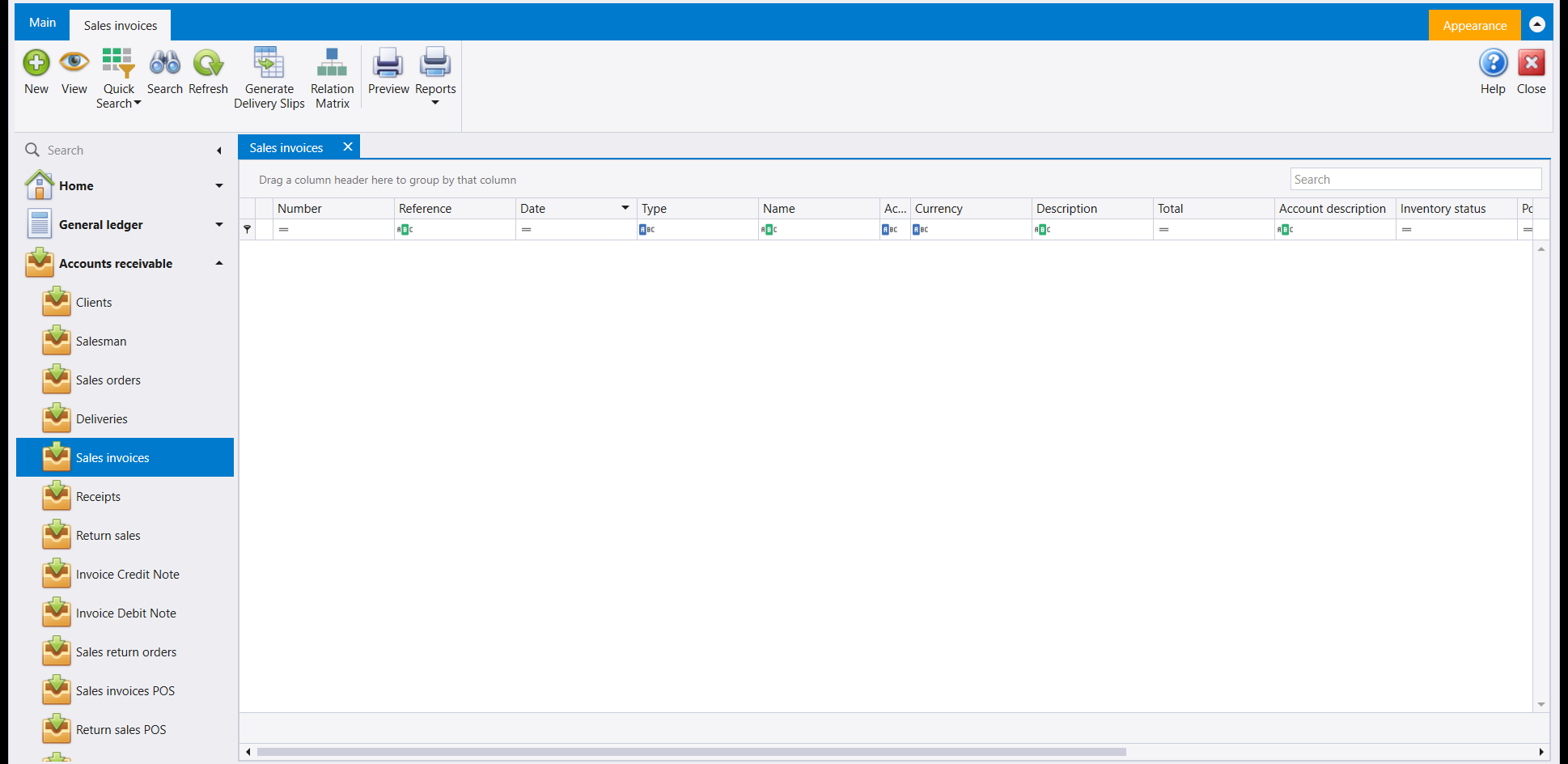Open Deliveries in the sidebar
Viewport: 1568px width, 764px height.
(125, 418)
